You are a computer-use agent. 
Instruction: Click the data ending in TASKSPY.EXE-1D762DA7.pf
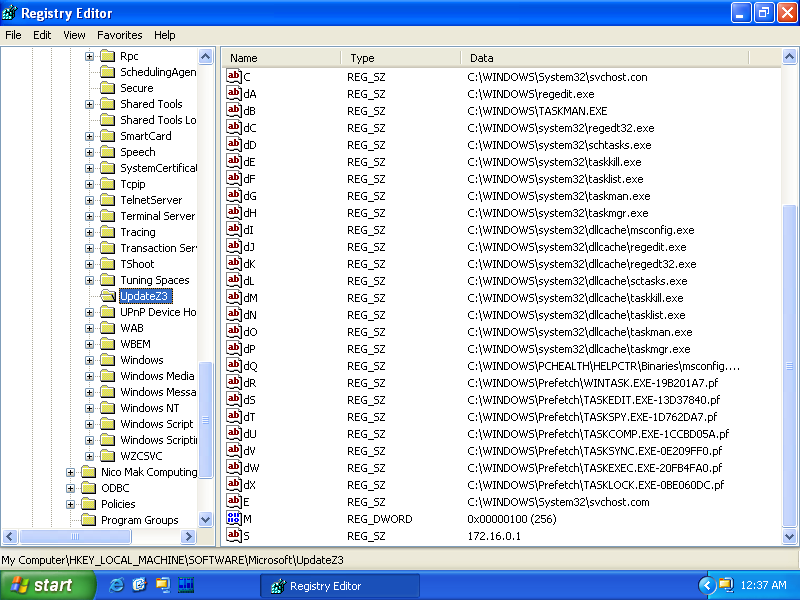click(x=592, y=417)
